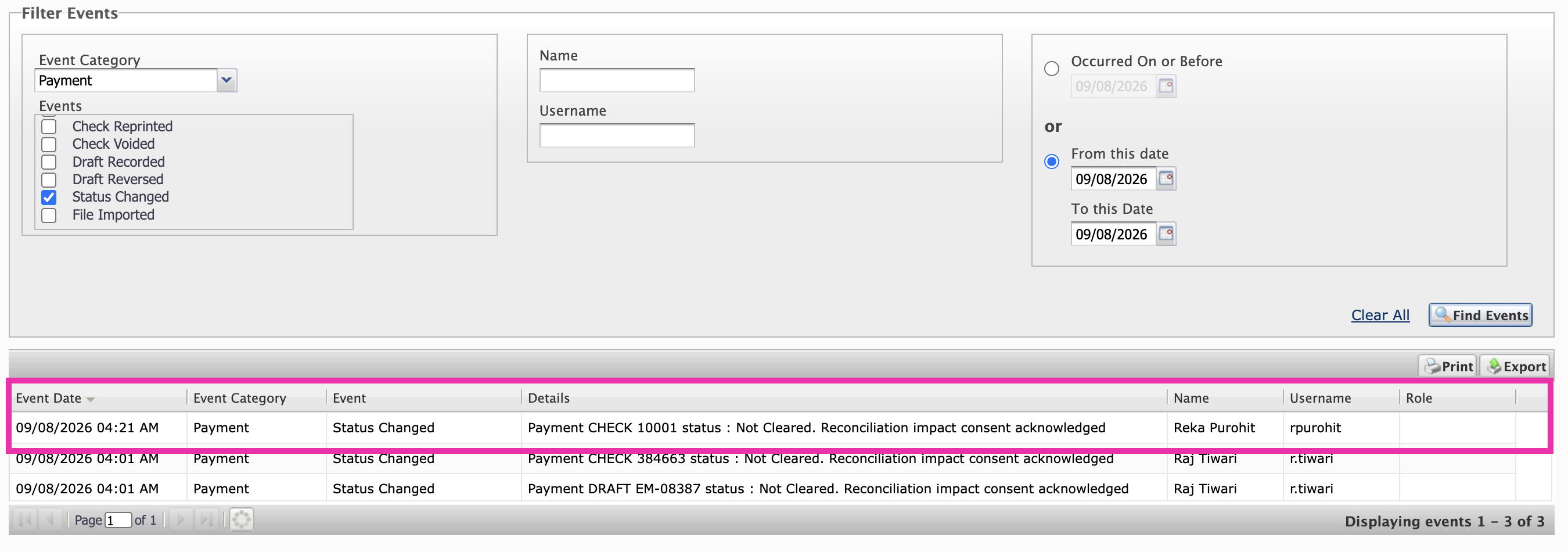1568x552 pixels.
Task: Sort by Event Category column header
Action: 256,398
